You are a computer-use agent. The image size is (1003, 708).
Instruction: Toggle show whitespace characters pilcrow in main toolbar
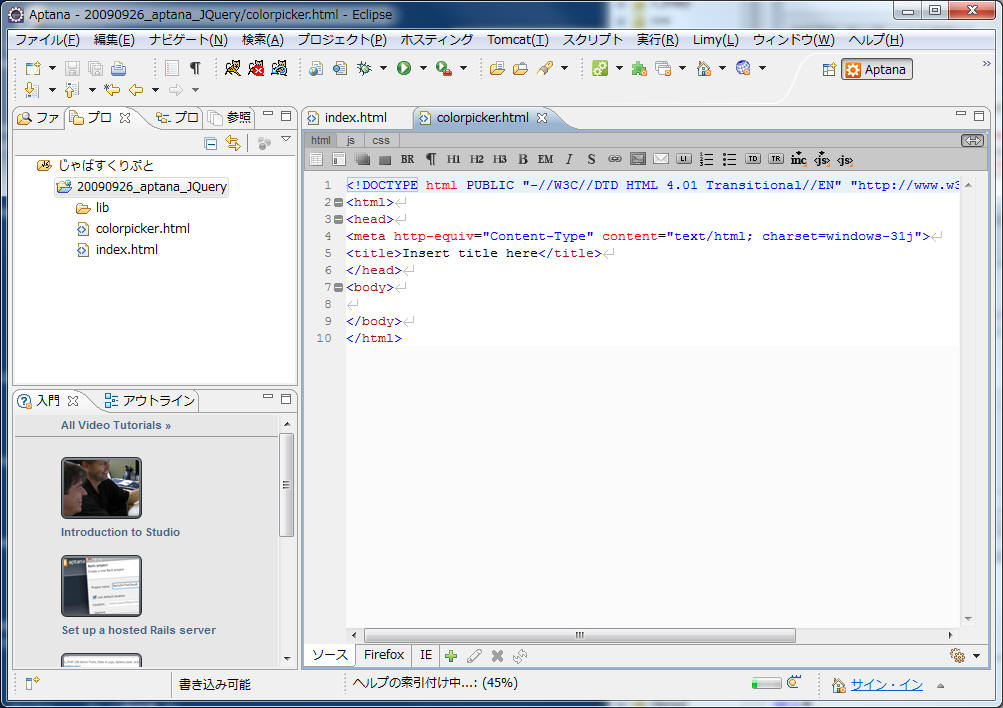coord(195,68)
